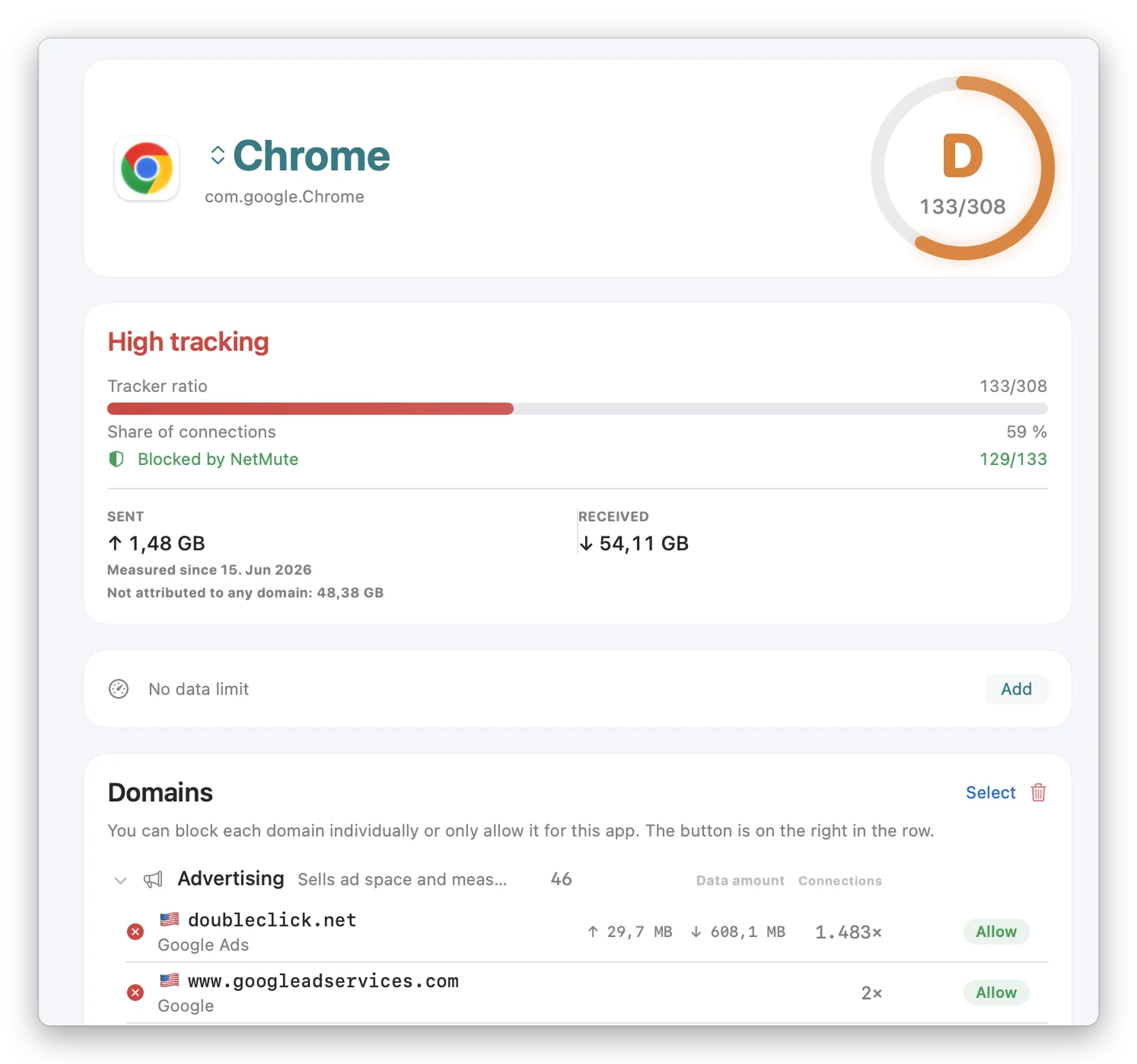Click the D grade score ring
1137x1064 pixels.
(962, 168)
